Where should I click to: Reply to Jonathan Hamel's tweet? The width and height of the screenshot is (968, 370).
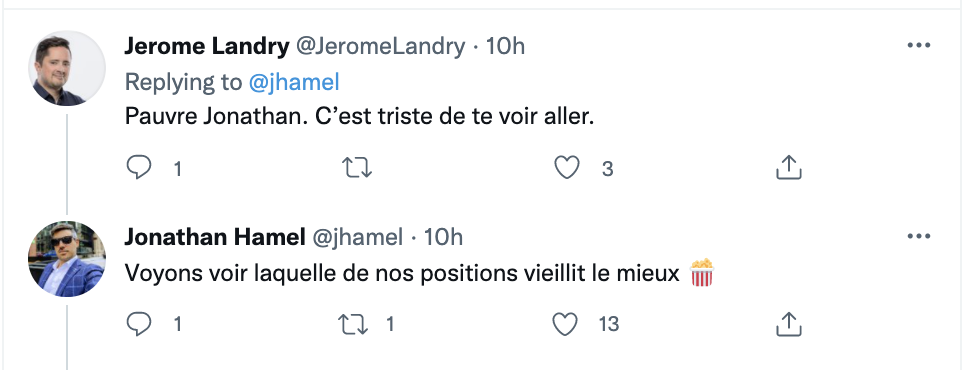pyautogui.click(x=139, y=324)
